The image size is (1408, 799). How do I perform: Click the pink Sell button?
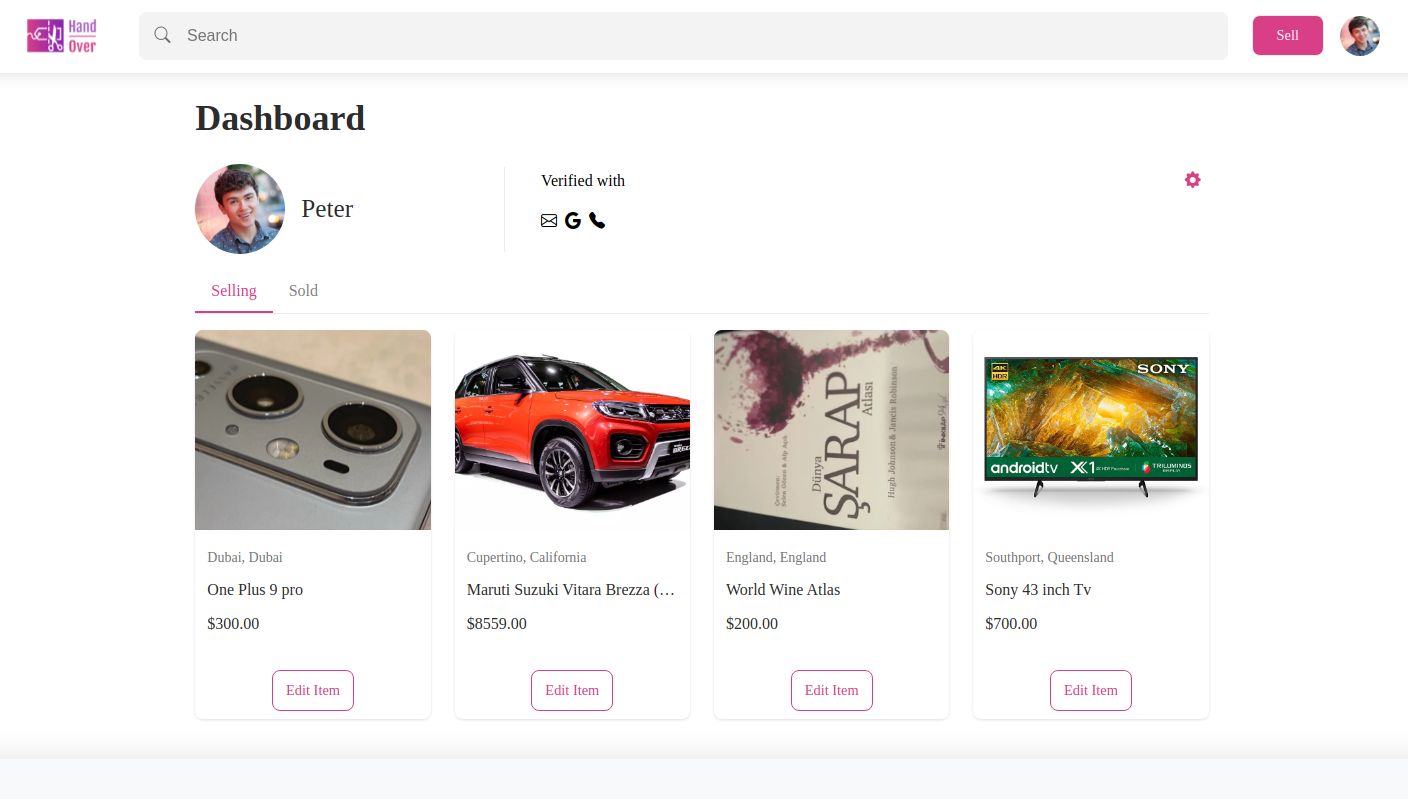tap(1287, 35)
